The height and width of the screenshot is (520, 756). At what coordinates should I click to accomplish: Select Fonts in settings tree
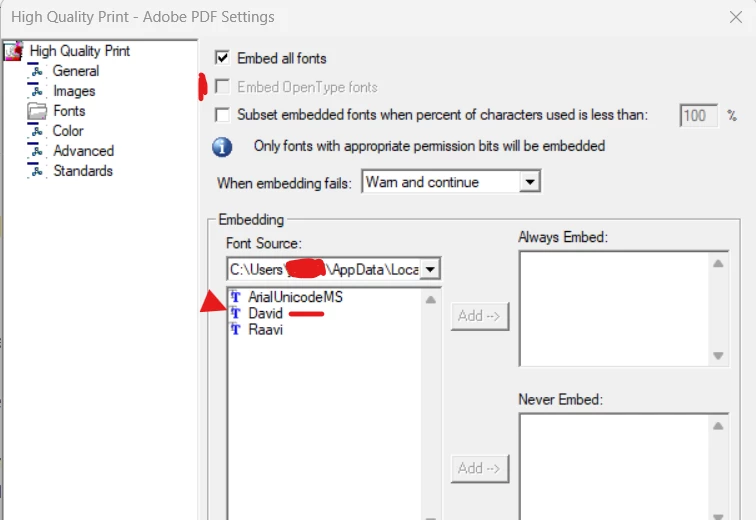[69, 111]
